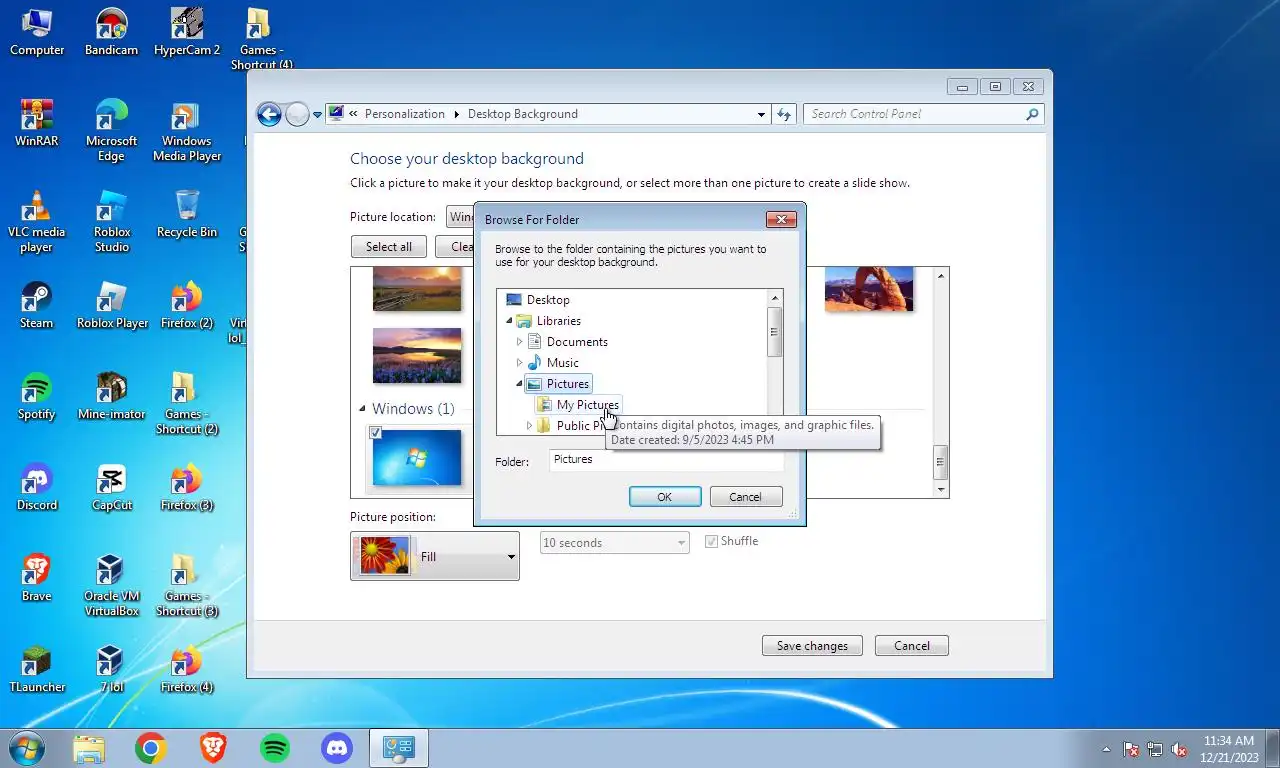Collapse the Windows (1) group
This screenshot has height=768, width=1280.
pyautogui.click(x=362, y=409)
